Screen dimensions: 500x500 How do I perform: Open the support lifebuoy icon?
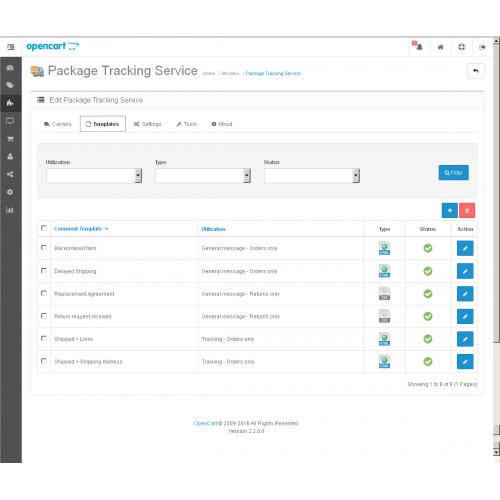pyautogui.click(x=461, y=47)
